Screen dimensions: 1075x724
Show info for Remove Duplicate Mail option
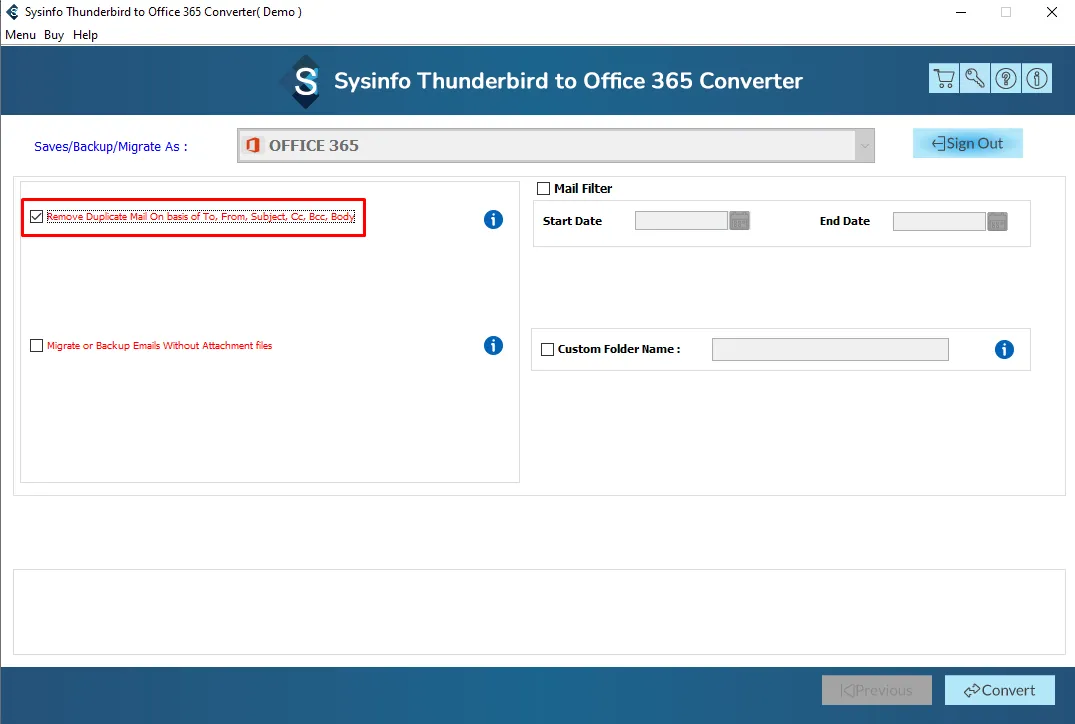click(493, 219)
